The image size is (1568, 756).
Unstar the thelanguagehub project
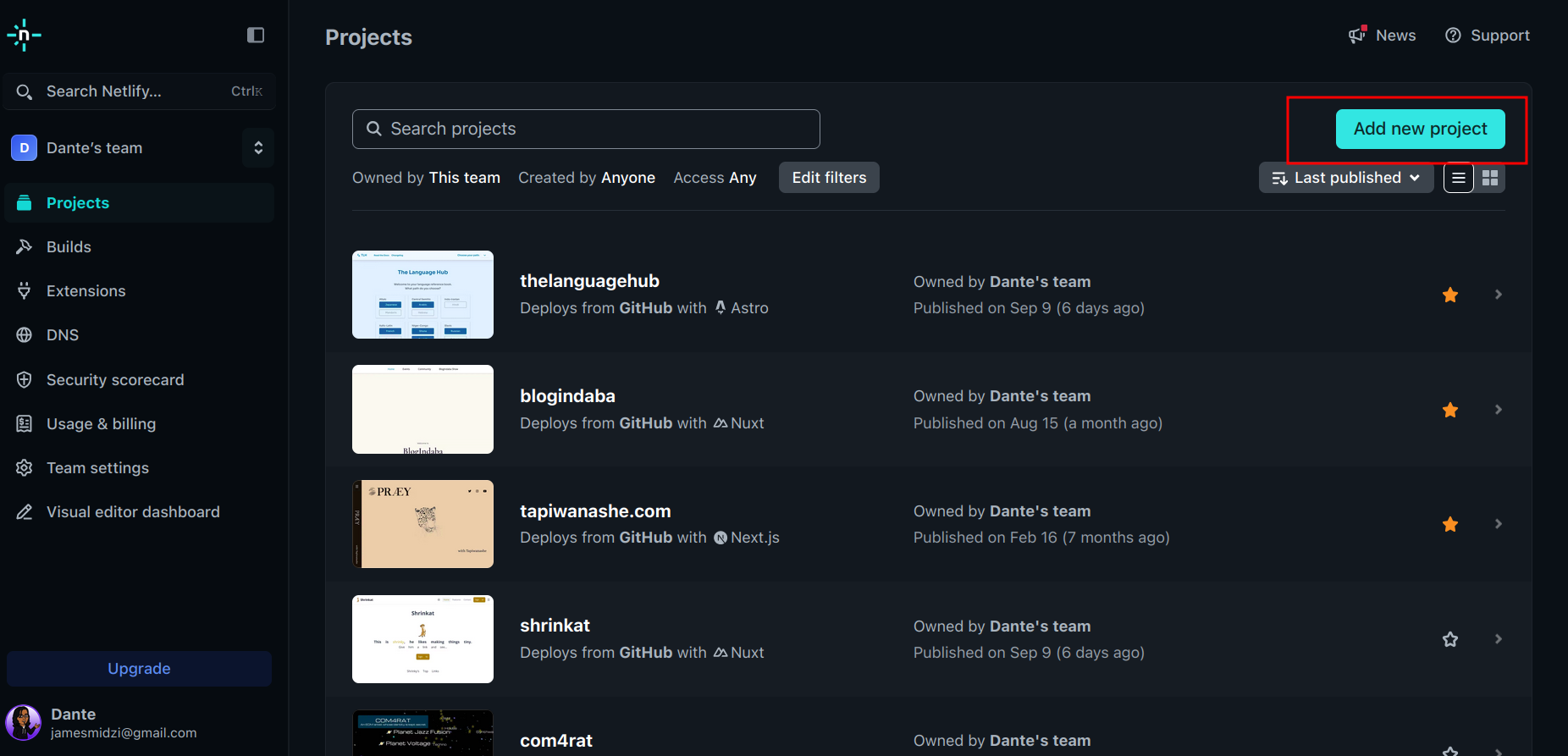pyautogui.click(x=1450, y=295)
